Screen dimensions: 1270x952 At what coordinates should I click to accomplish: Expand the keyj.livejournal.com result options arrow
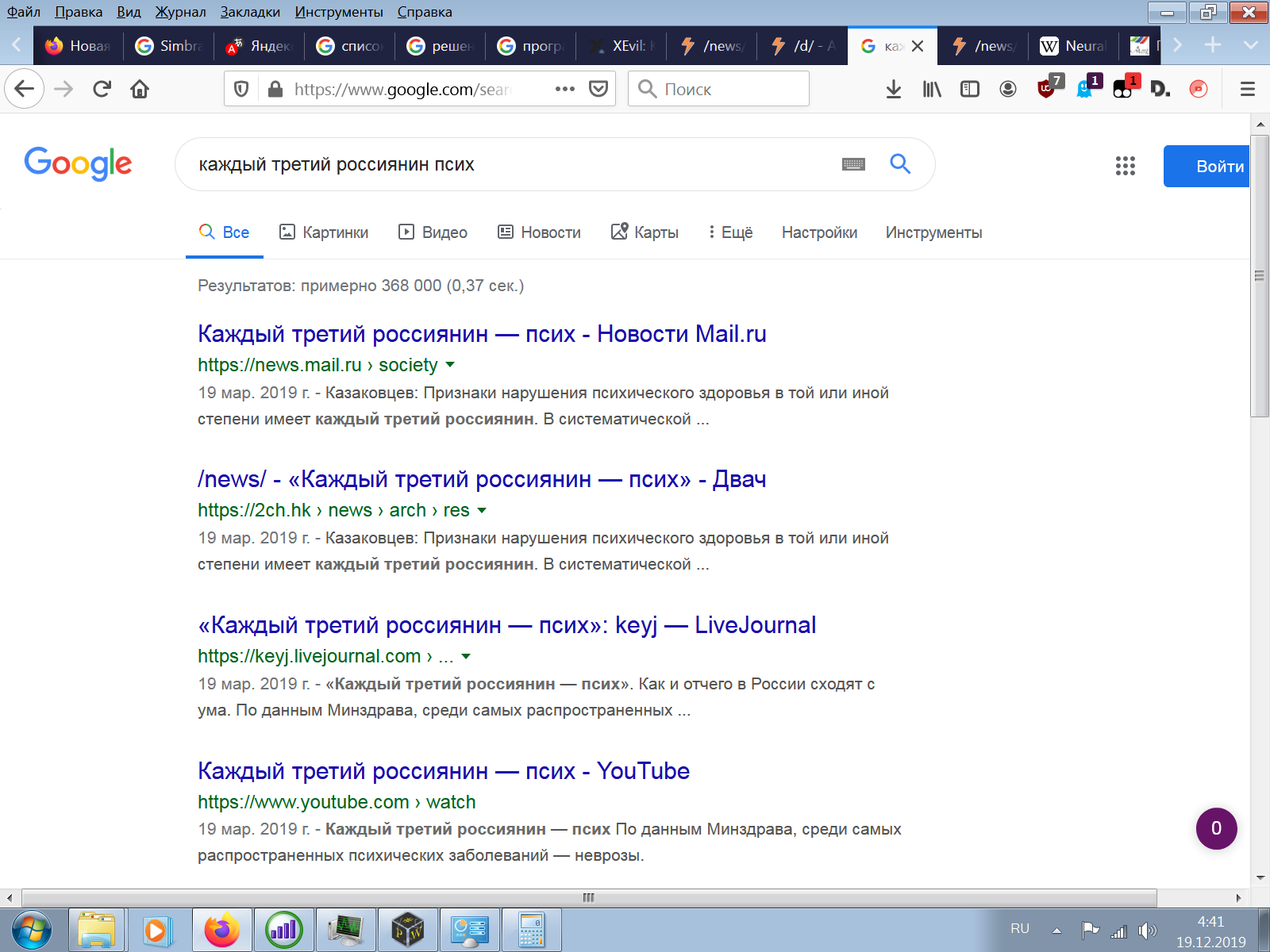click(x=466, y=656)
